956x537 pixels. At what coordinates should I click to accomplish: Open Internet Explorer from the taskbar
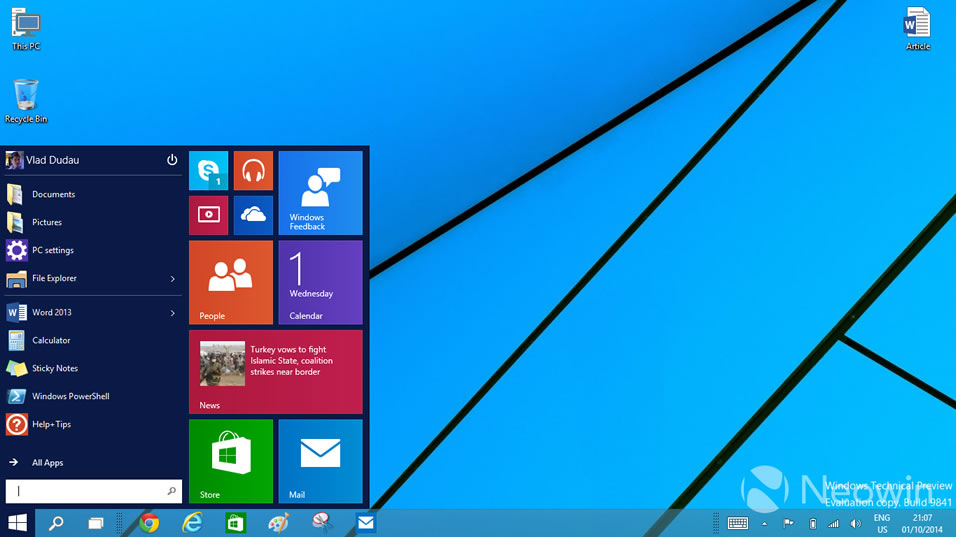pyautogui.click(x=193, y=522)
